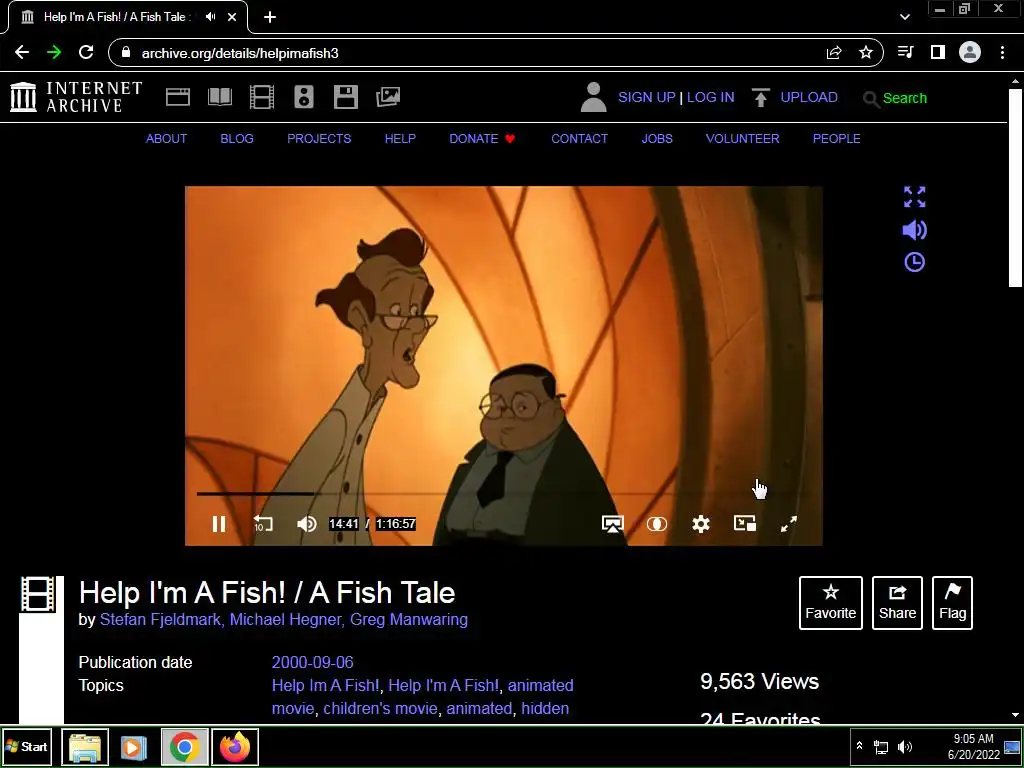The width and height of the screenshot is (1024, 768).
Task: Click the blue speaker icon beside player
Action: pyautogui.click(x=914, y=230)
